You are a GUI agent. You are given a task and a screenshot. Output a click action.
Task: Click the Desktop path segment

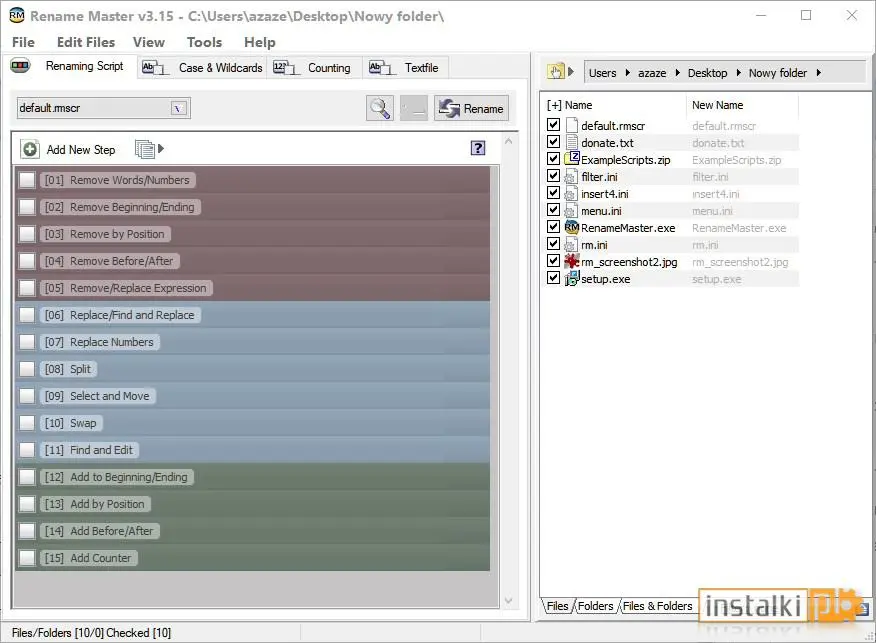pyautogui.click(x=707, y=73)
